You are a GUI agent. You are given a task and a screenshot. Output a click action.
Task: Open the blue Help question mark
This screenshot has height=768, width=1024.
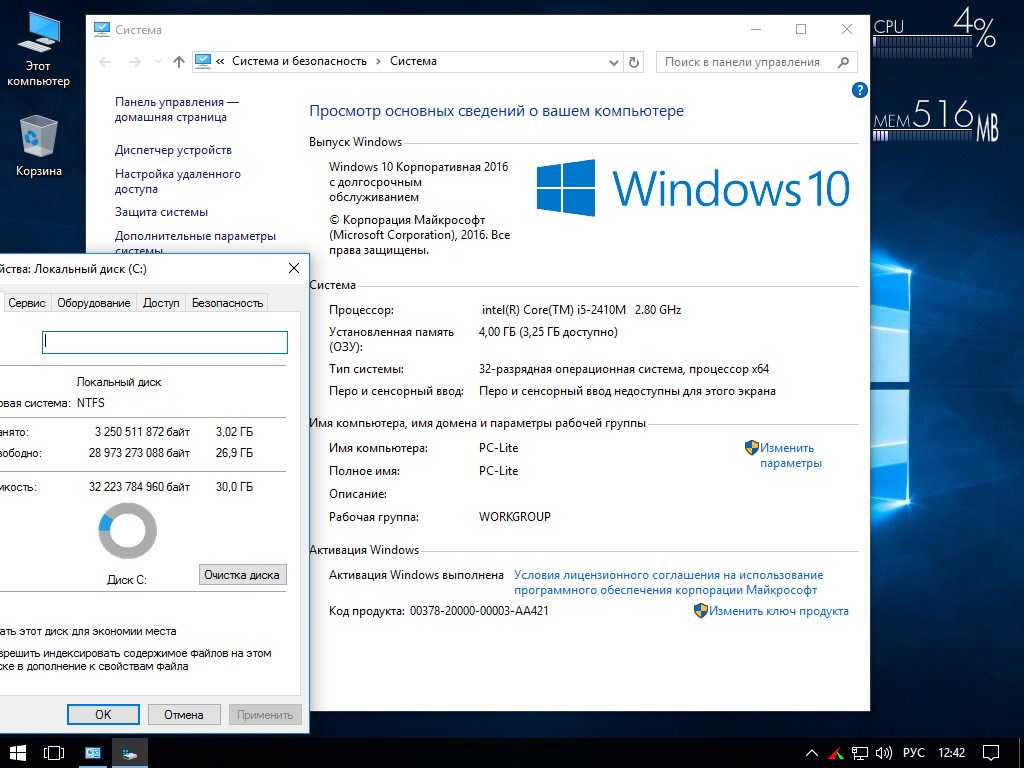click(x=859, y=90)
